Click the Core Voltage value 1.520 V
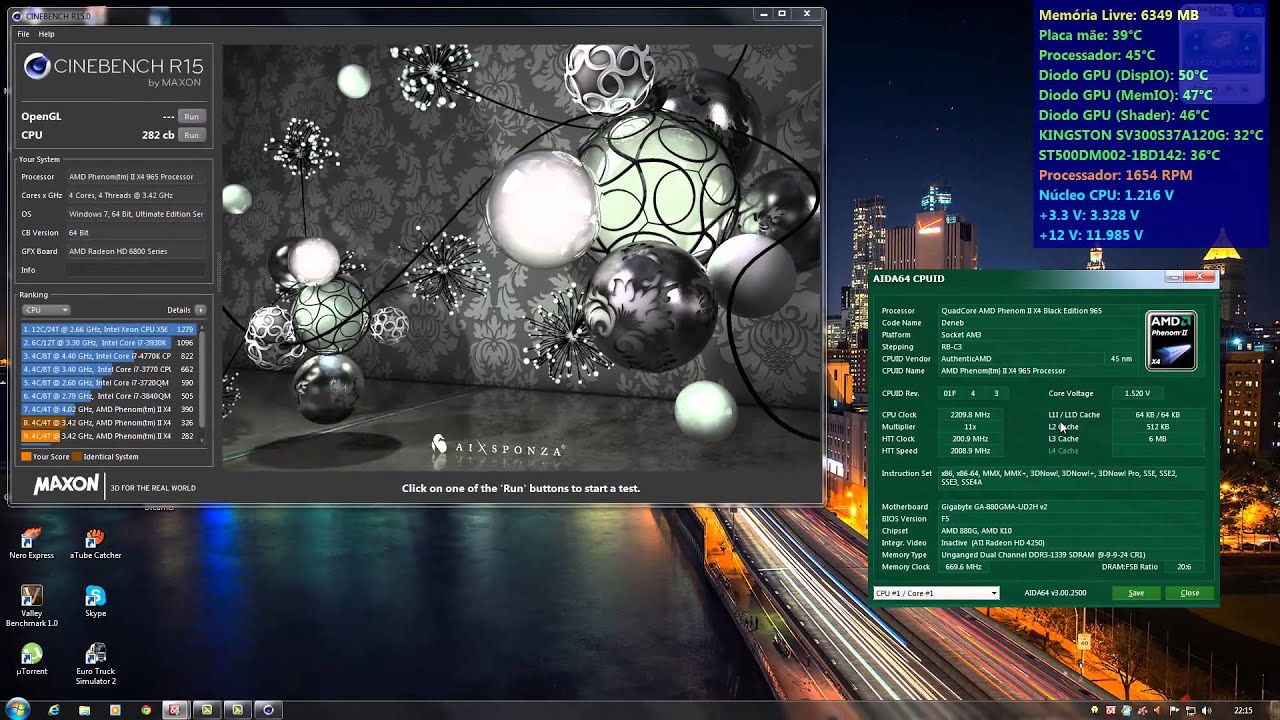The width and height of the screenshot is (1280, 720). click(x=1137, y=393)
